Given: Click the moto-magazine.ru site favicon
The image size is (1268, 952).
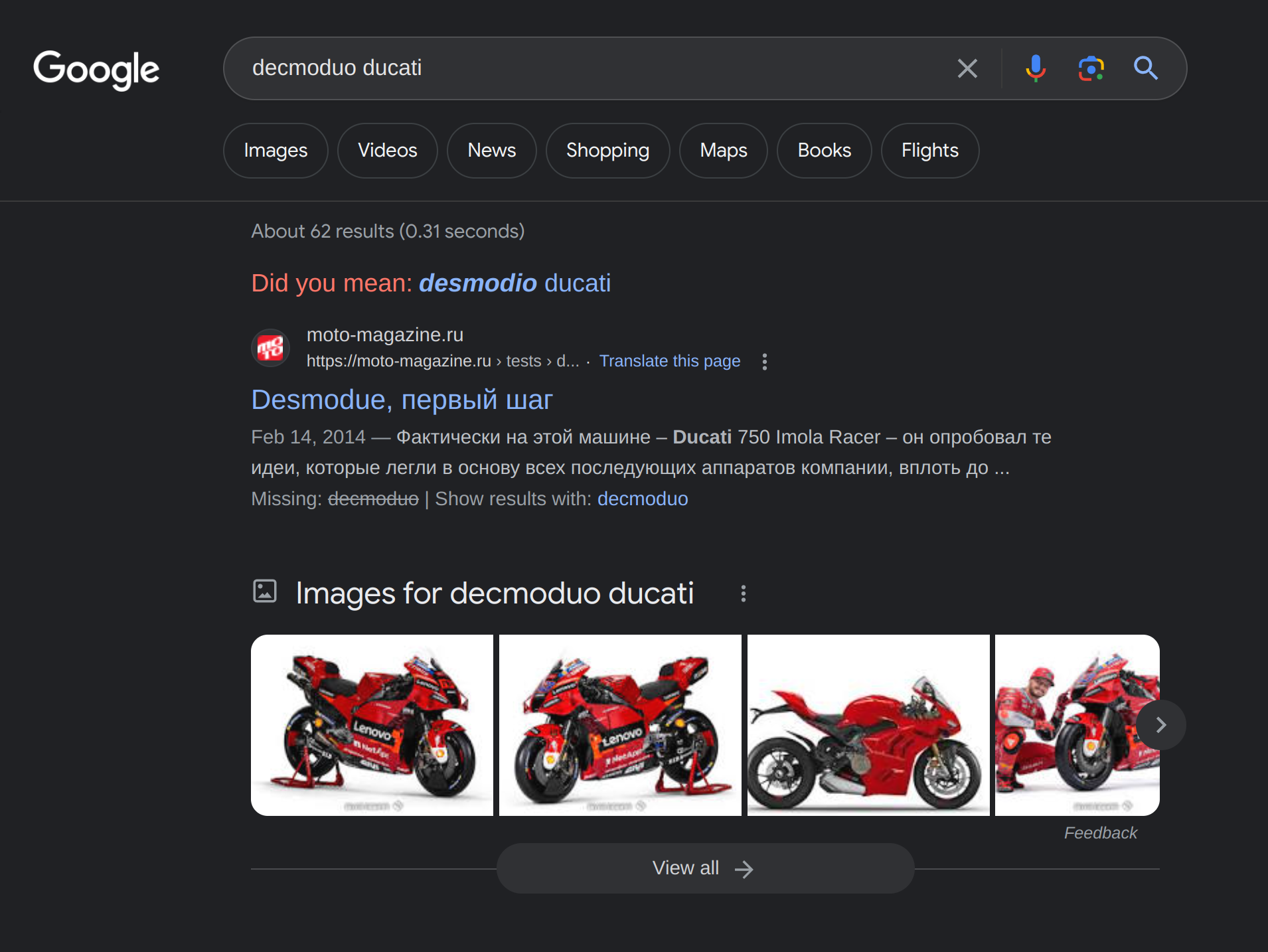Looking at the screenshot, I should pyautogui.click(x=271, y=348).
